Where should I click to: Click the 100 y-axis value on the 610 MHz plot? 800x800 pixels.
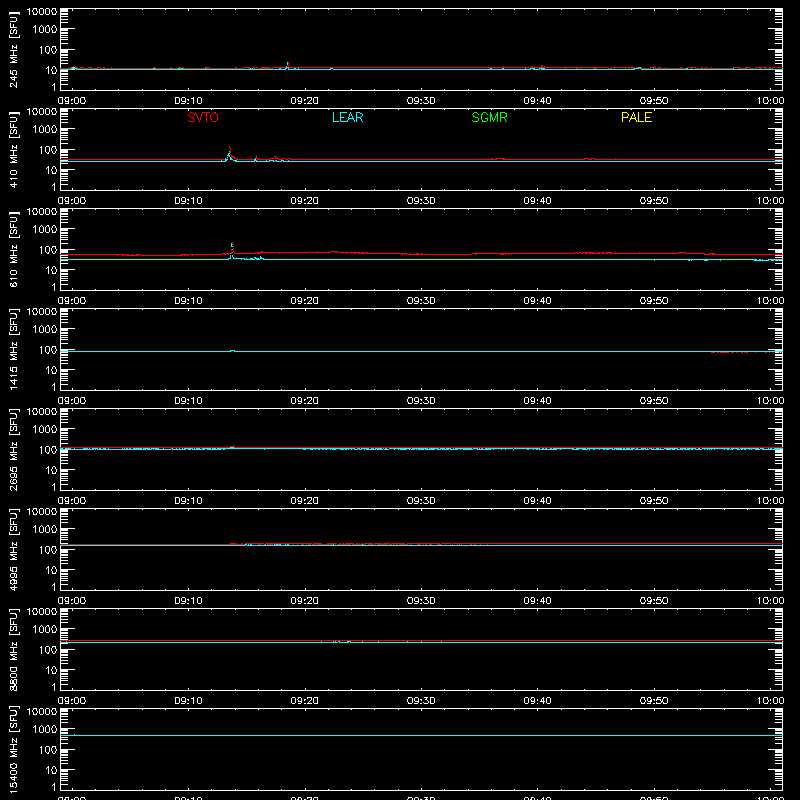48,249
